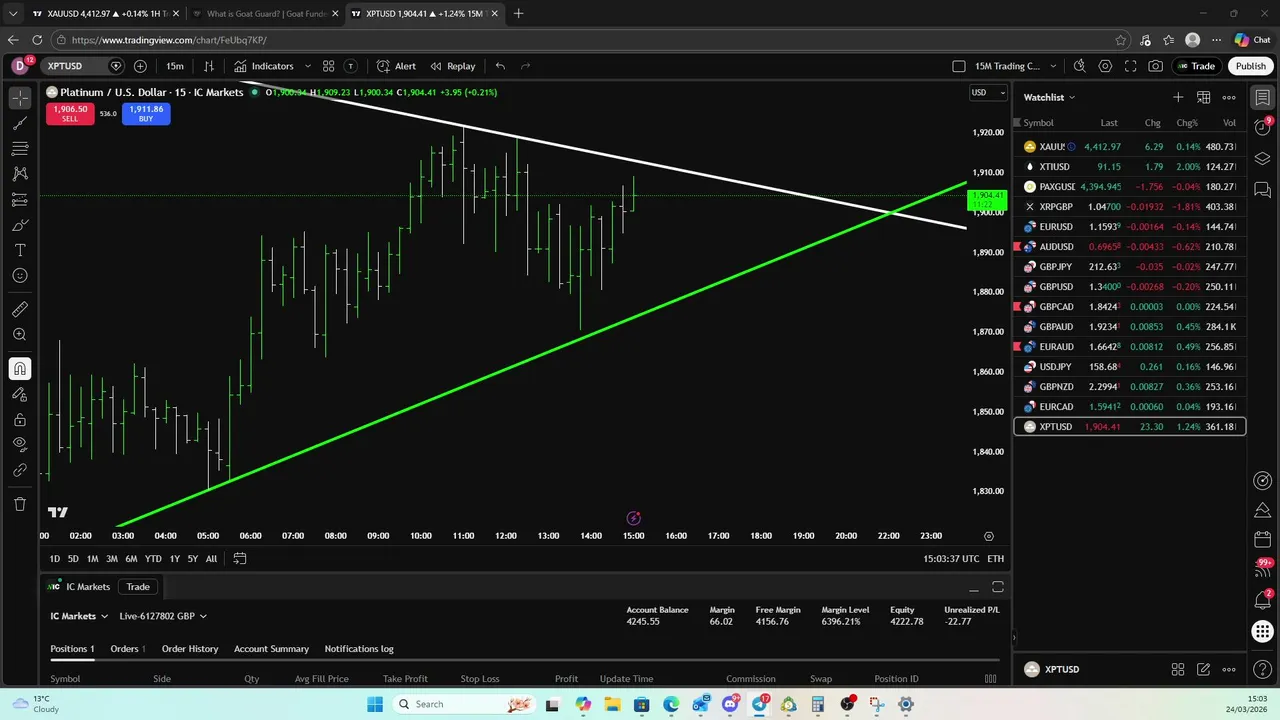Enter fullscreen chart mode

click(1130, 66)
